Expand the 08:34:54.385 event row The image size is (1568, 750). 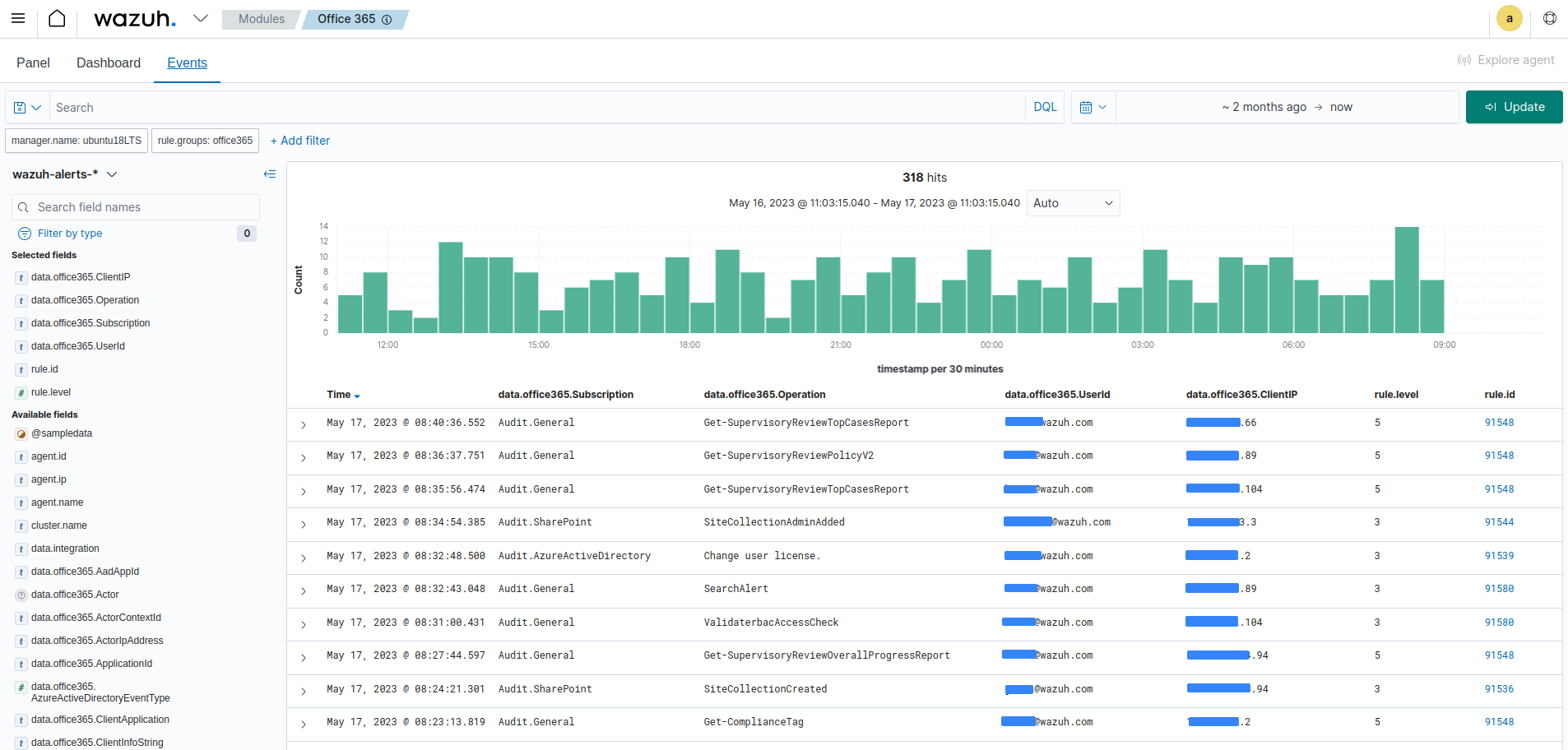coord(304,525)
